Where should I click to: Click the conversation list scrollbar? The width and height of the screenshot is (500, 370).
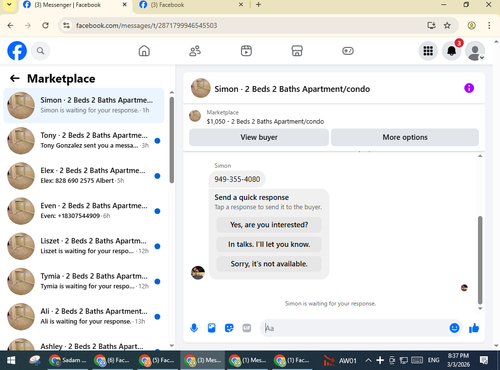(x=172, y=140)
